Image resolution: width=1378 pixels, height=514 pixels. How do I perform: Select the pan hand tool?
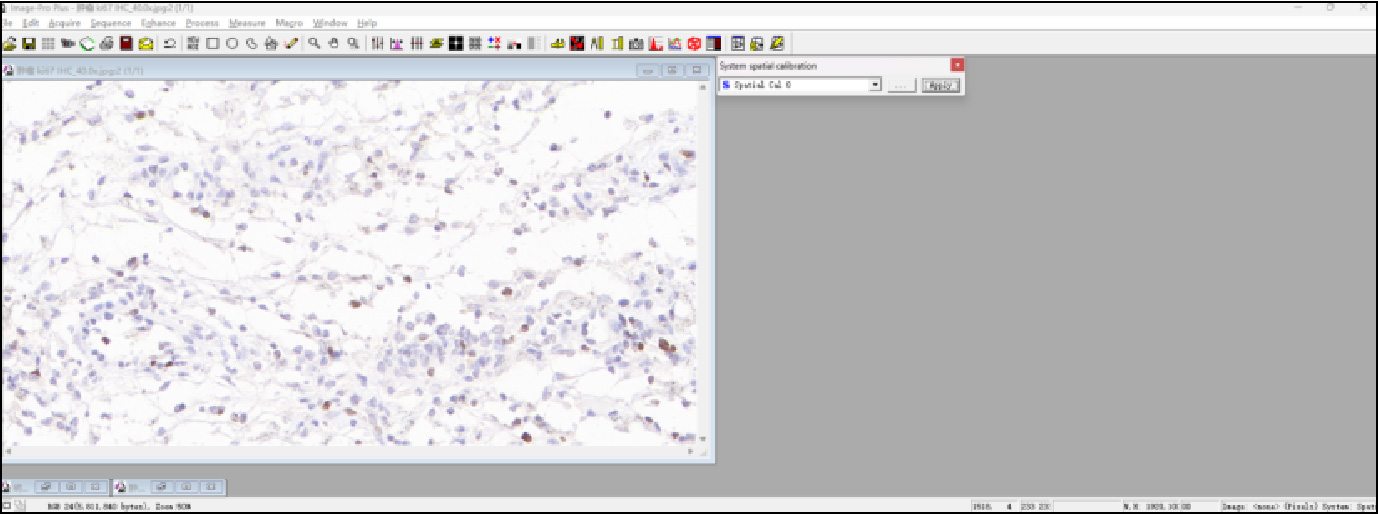(333, 43)
